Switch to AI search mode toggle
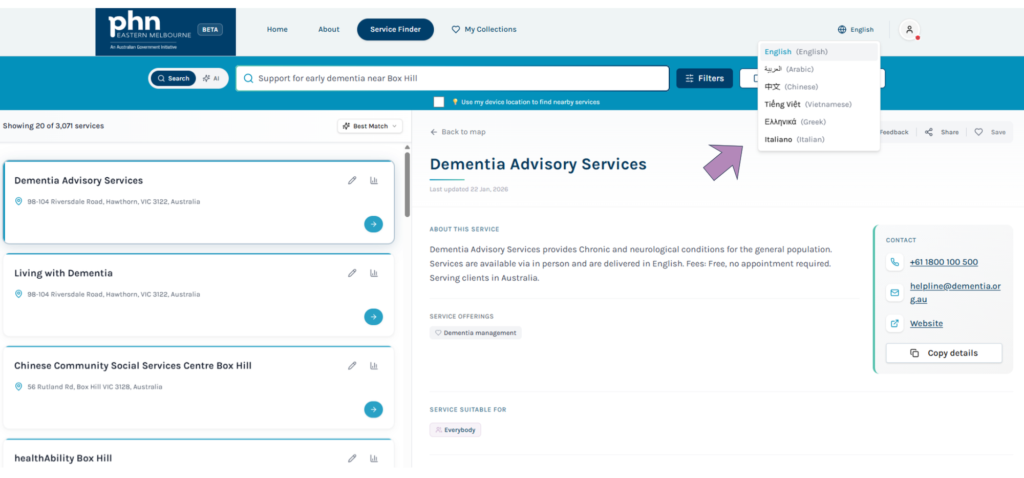The width and height of the screenshot is (1024, 478). pos(211,78)
